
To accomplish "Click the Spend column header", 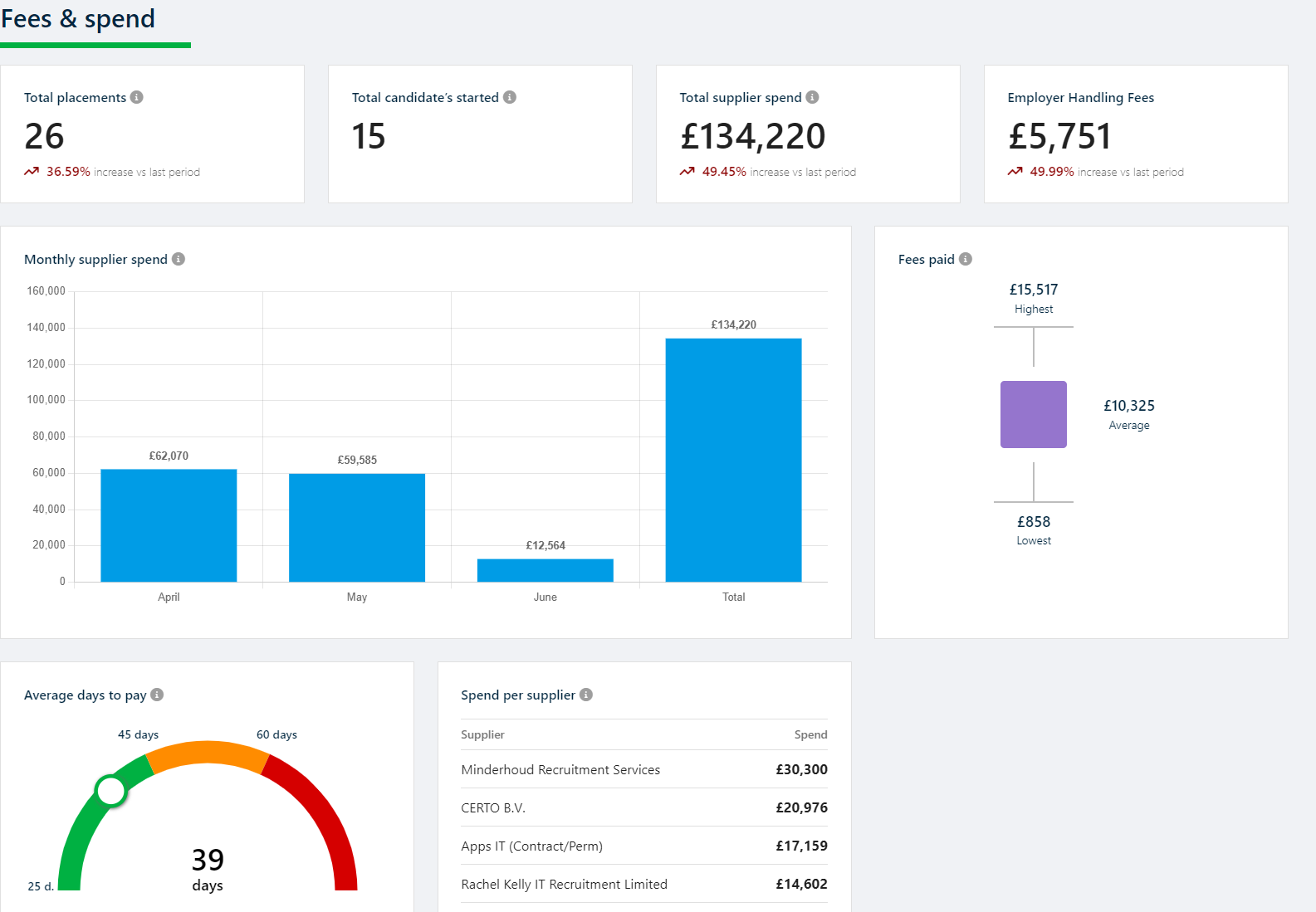I will 810,734.
